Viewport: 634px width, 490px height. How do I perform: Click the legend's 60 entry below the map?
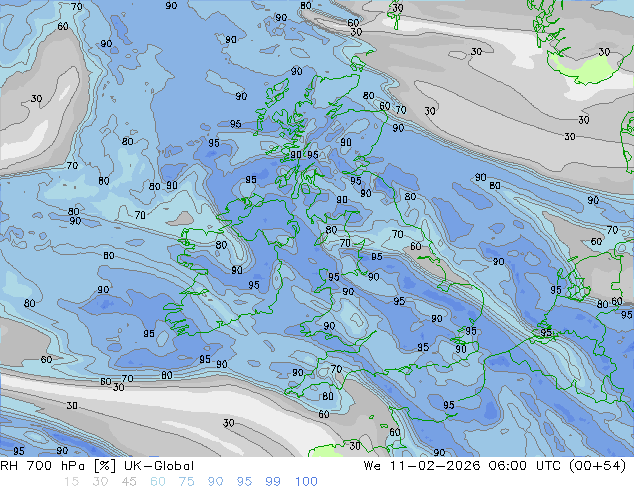(x=158, y=482)
